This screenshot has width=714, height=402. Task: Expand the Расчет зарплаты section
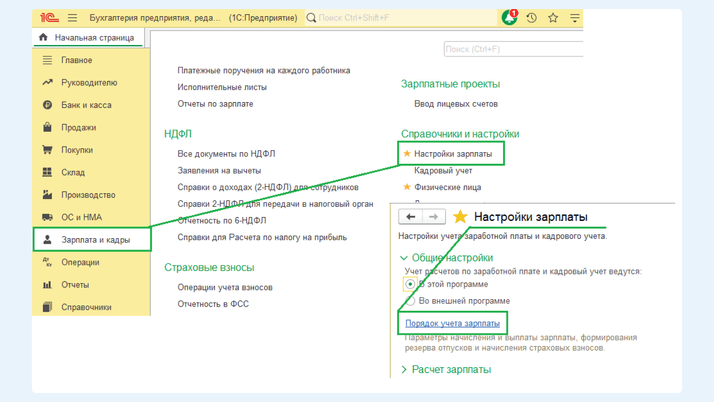[x=404, y=370]
